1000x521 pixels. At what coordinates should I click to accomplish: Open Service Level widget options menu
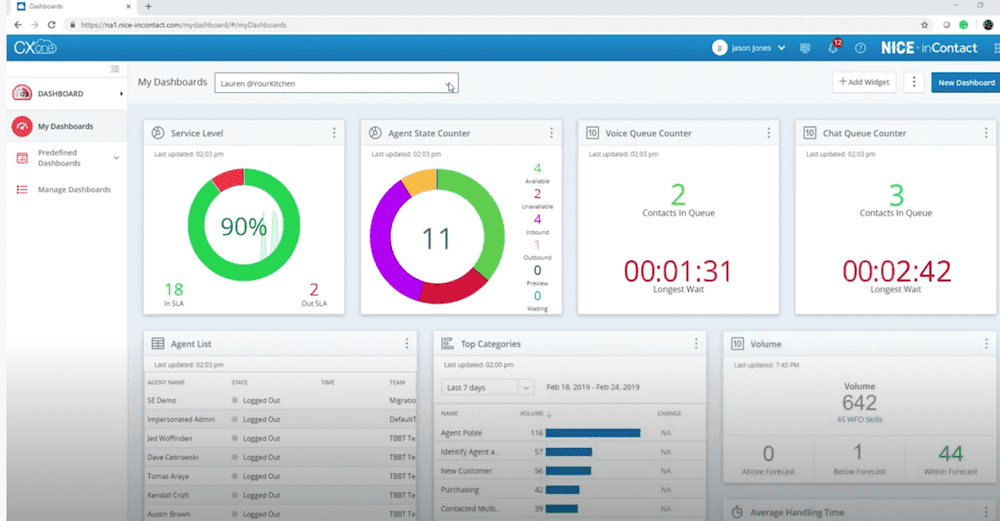tap(334, 133)
